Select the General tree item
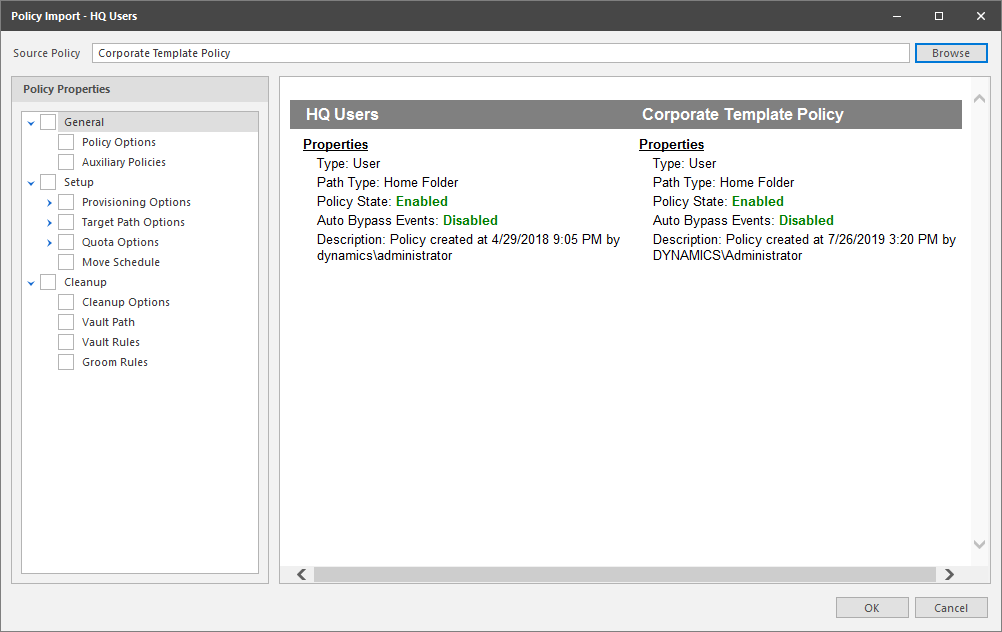Viewport: 1002px width, 632px height. (x=84, y=122)
